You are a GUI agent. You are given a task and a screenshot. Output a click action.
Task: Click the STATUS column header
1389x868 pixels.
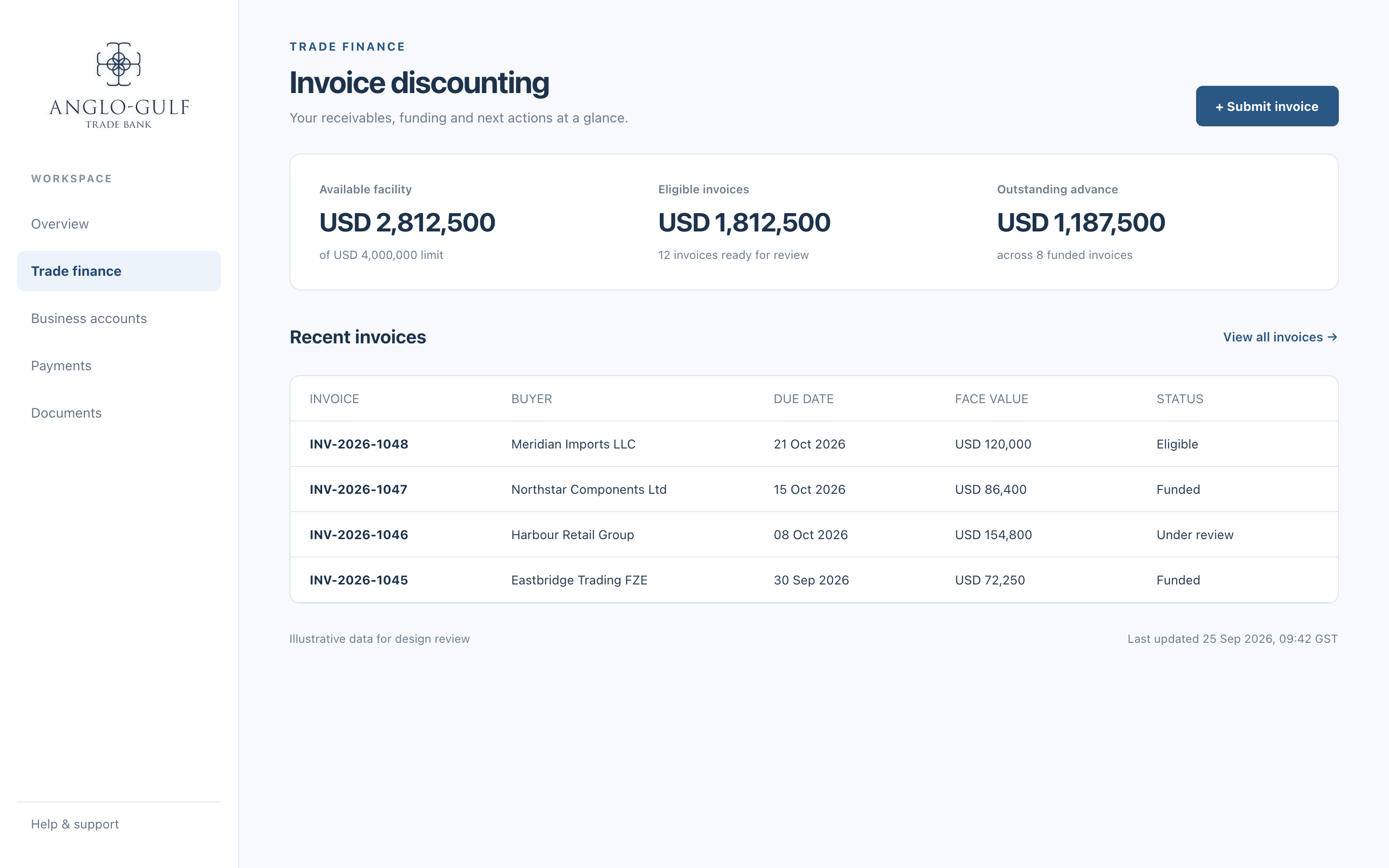pyautogui.click(x=1180, y=399)
